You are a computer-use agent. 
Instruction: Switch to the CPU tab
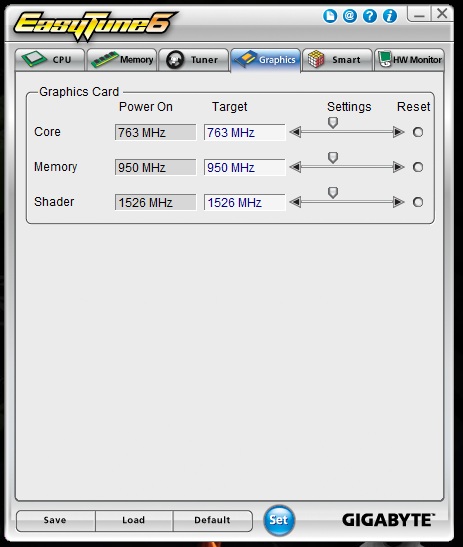(50, 60)
